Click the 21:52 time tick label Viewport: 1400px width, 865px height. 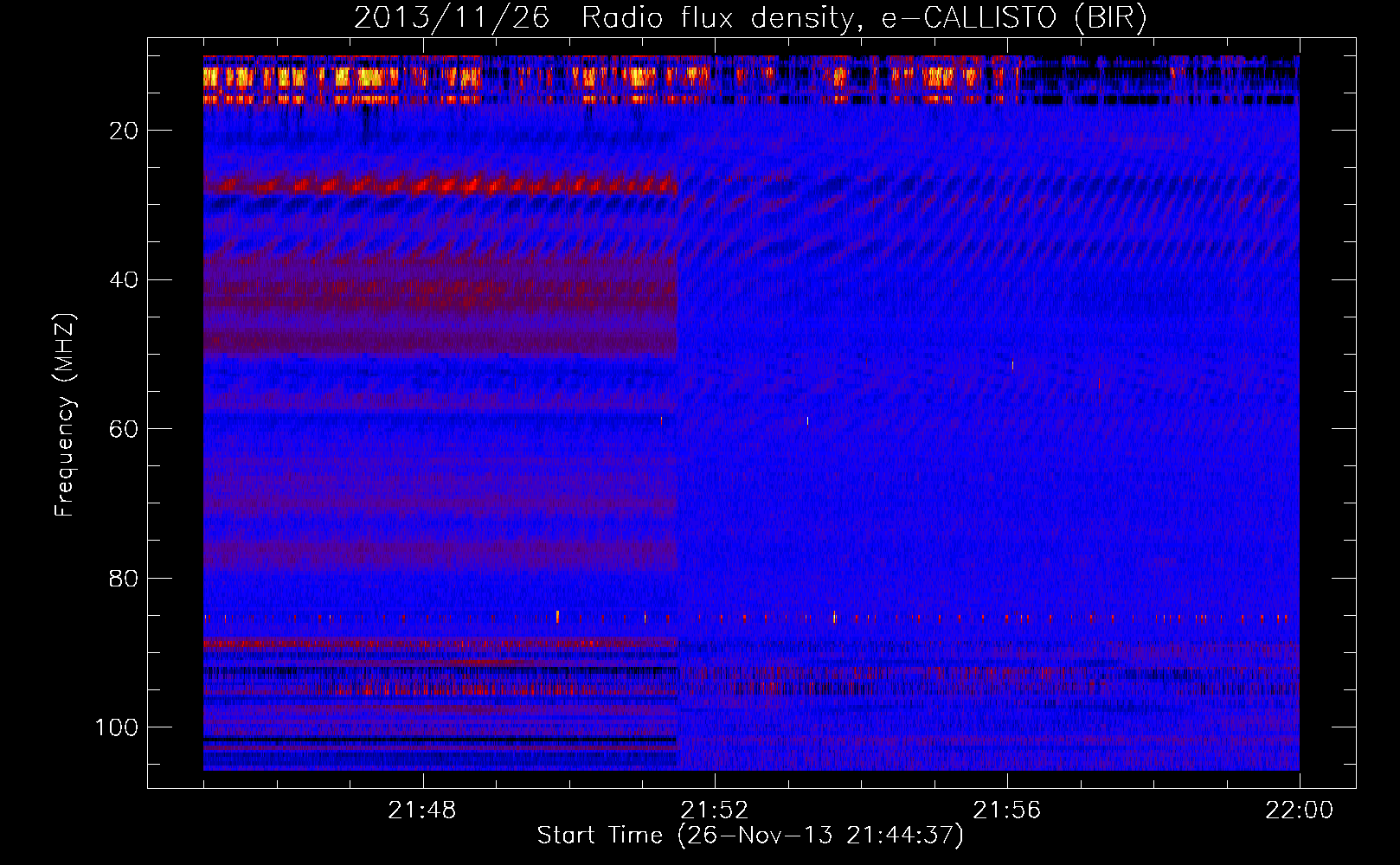click(x=715, y=811)
